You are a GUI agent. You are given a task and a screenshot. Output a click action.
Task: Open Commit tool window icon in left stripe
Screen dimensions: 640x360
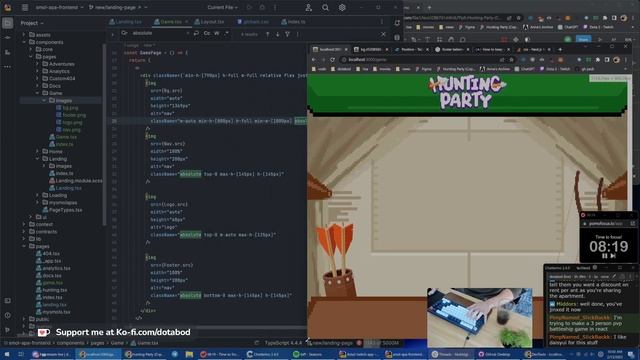[x=7, y=38]
